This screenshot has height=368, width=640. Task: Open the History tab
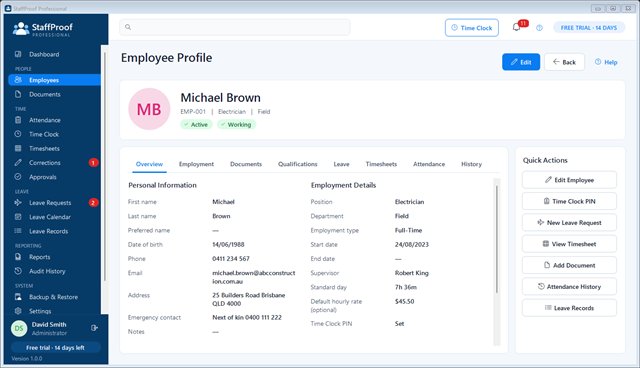pyautogui.click(x=471, y=164)
